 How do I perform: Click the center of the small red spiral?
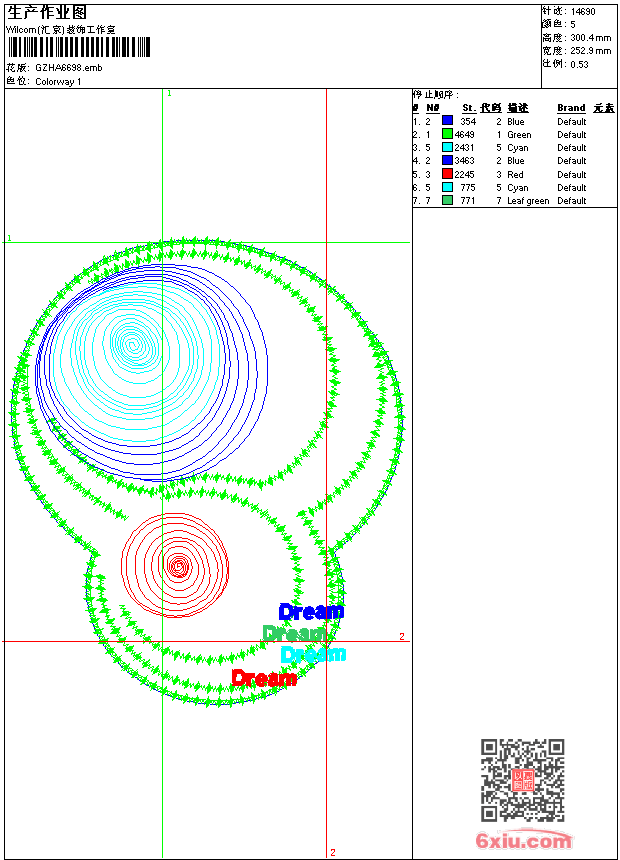pos(178,566)
